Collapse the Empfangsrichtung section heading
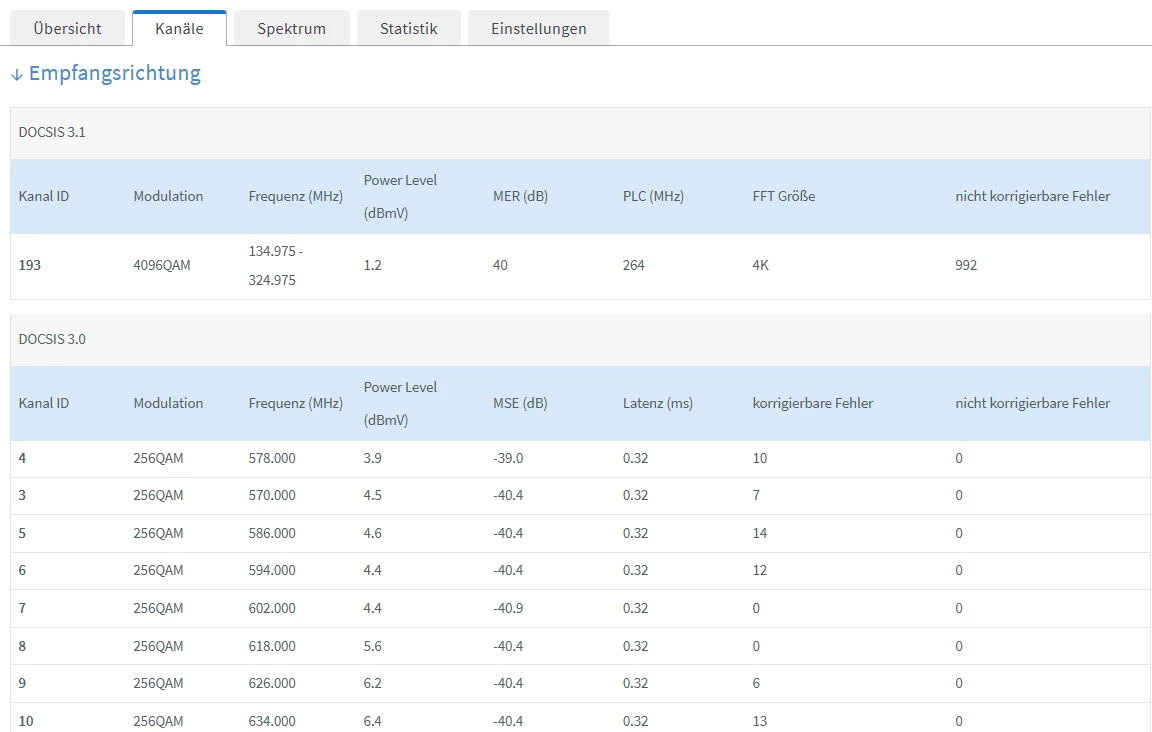 [114, 73]
